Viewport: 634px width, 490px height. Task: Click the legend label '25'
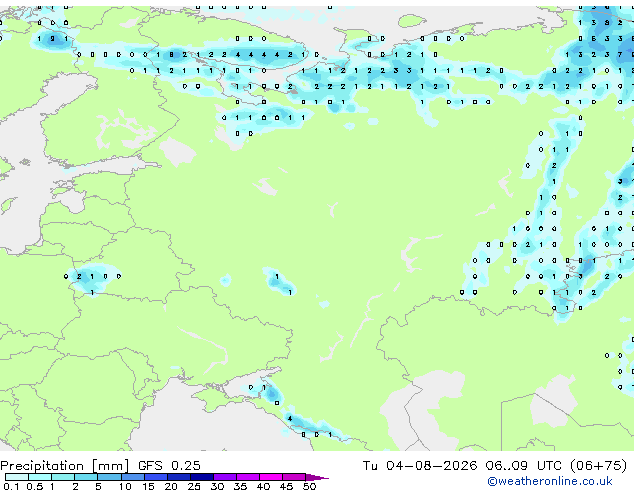pyautogui.click(x=194, y=486)
